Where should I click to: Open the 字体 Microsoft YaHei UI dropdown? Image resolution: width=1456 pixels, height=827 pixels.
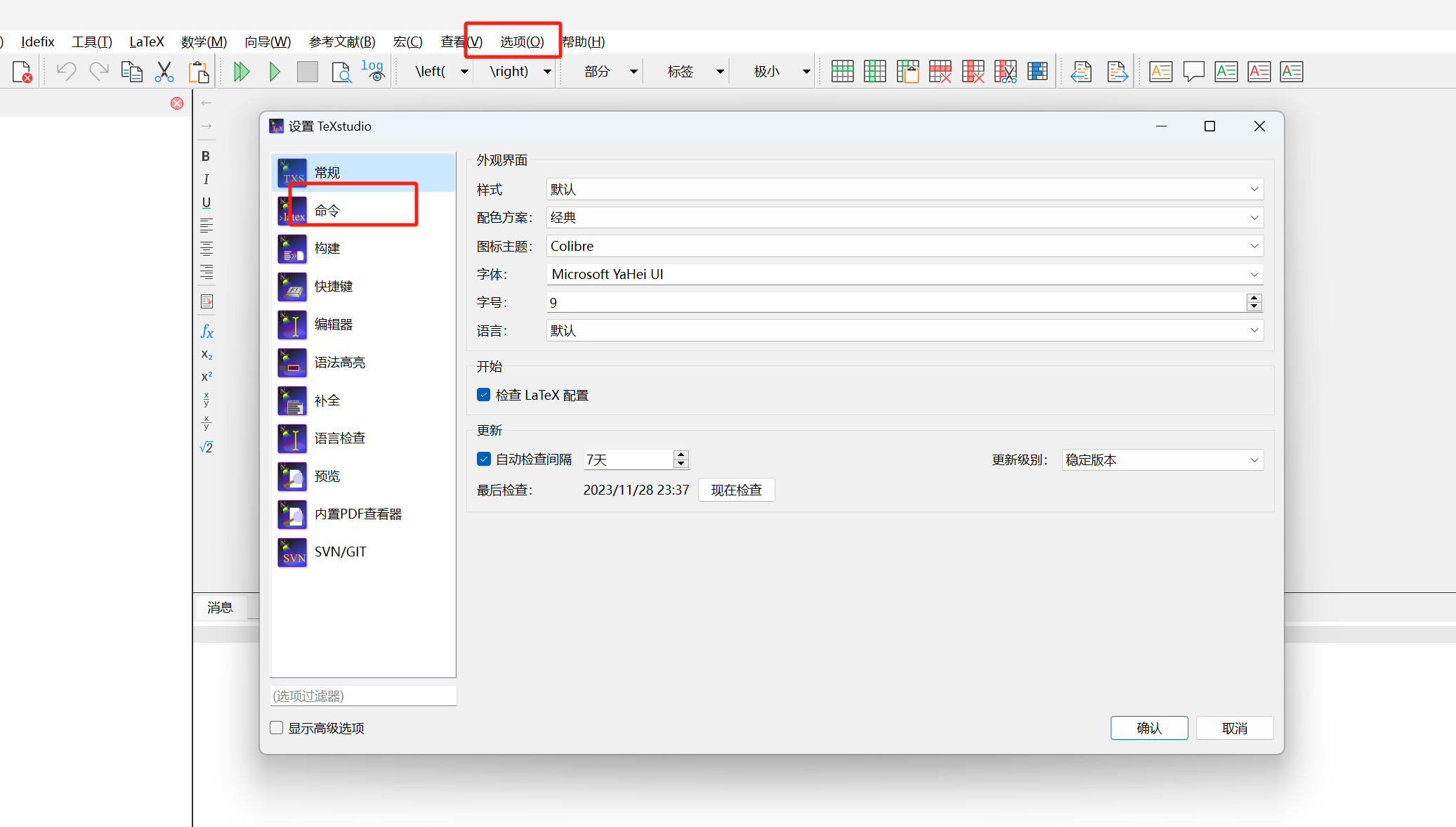tap(905, 274)
